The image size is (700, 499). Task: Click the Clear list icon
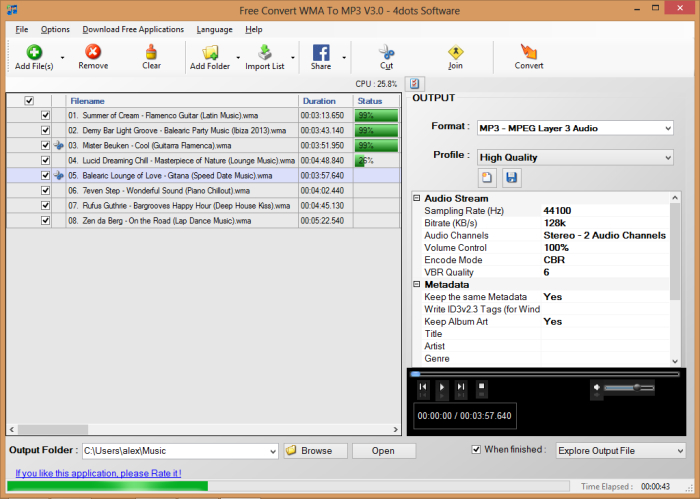[151, 52]
